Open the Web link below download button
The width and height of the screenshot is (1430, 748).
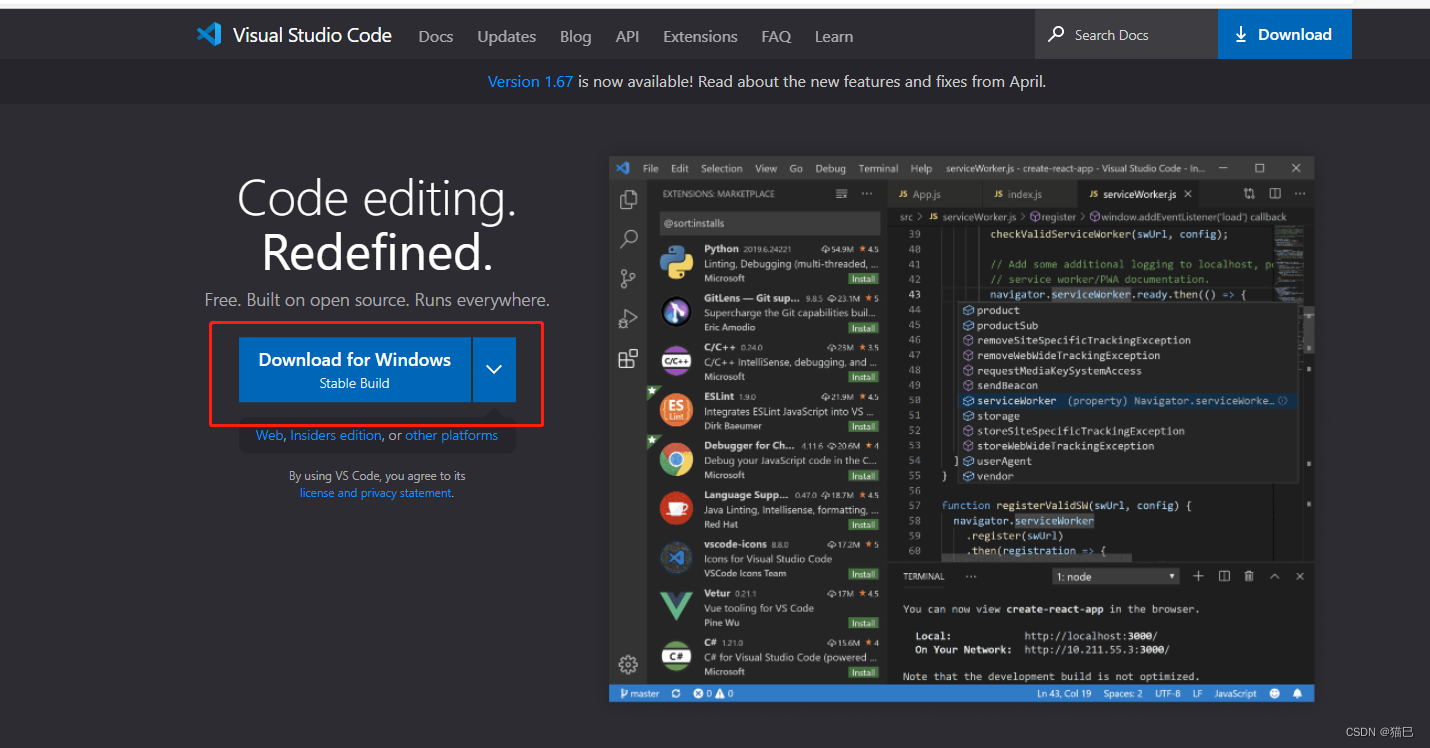click(269, 435)
